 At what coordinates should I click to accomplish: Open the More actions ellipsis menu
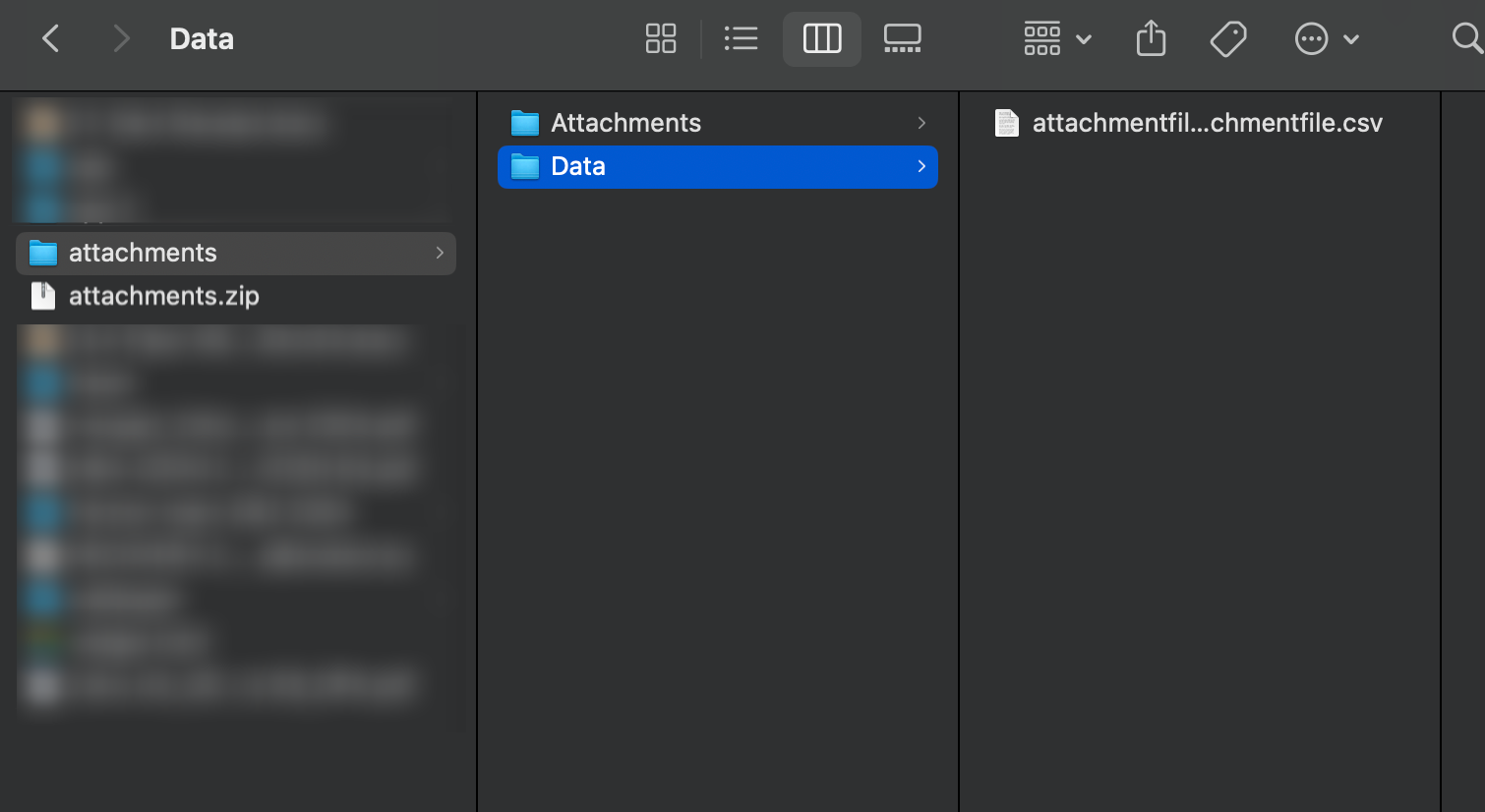tap(1326, 39)
